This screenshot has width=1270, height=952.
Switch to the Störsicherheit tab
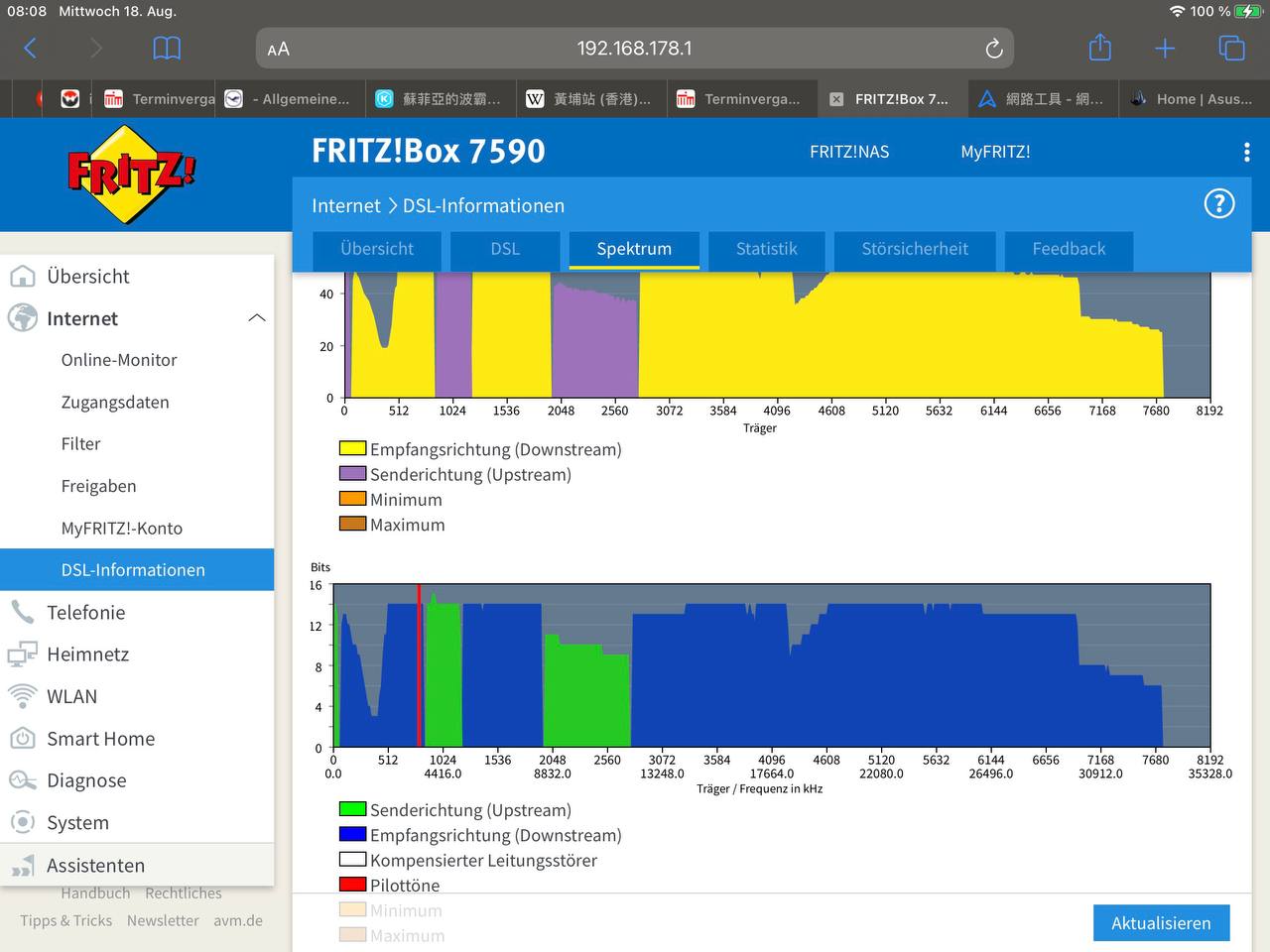pyautogui.click(x=915, y=249)
